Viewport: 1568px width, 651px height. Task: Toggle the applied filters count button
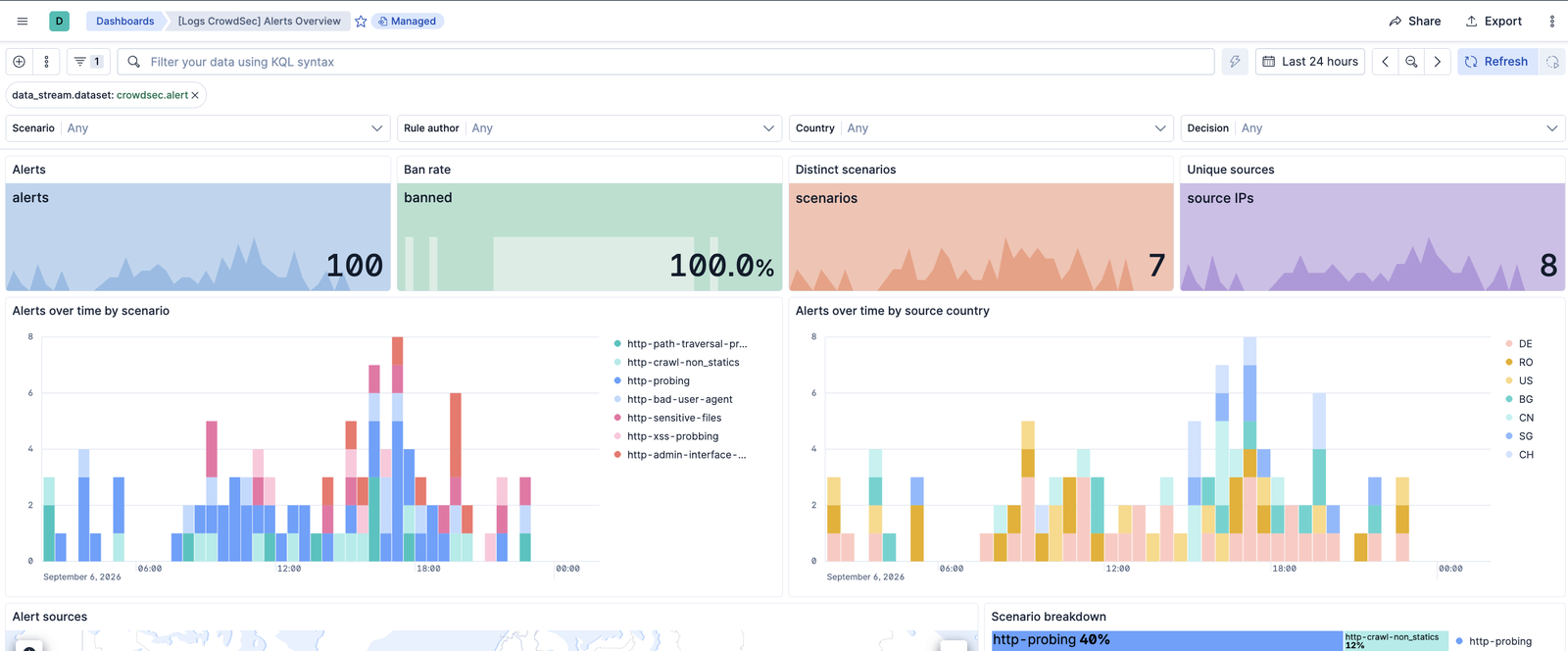coord(88,61)
